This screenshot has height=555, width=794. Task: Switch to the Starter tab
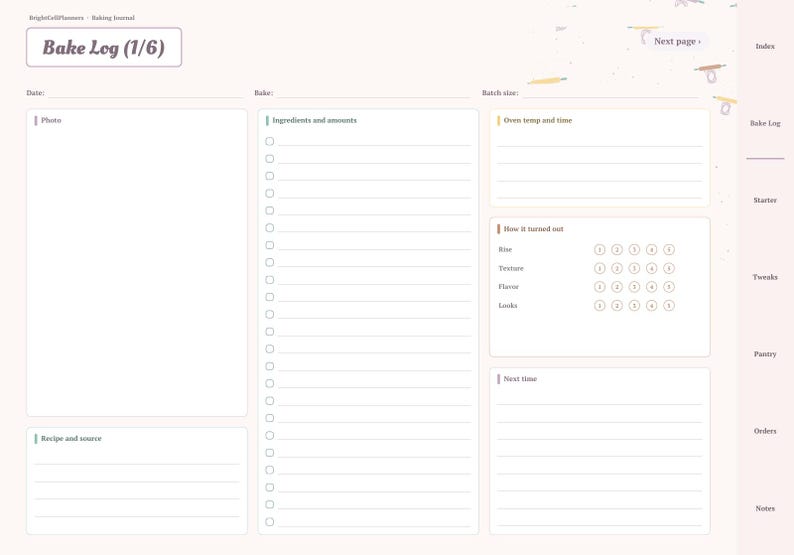click(765, 200)
